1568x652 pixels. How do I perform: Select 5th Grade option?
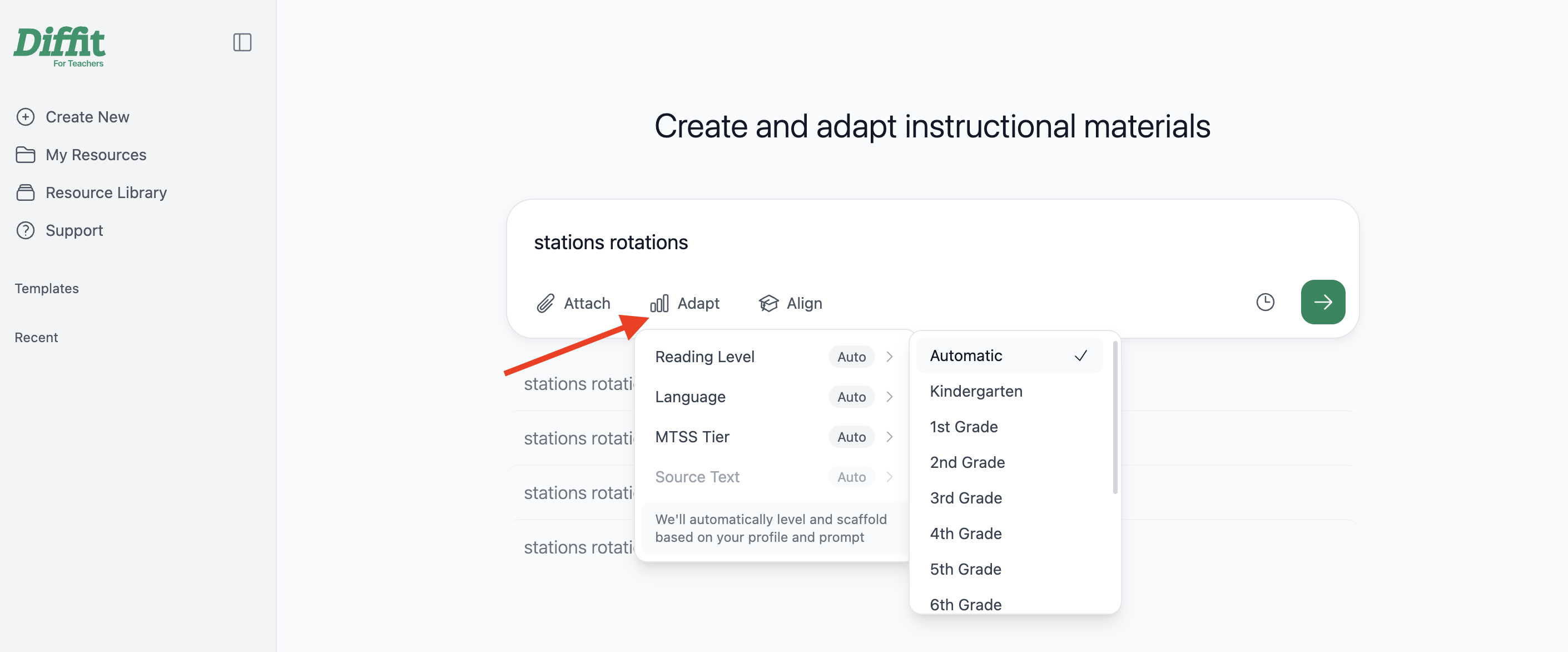click(1009, 569)
